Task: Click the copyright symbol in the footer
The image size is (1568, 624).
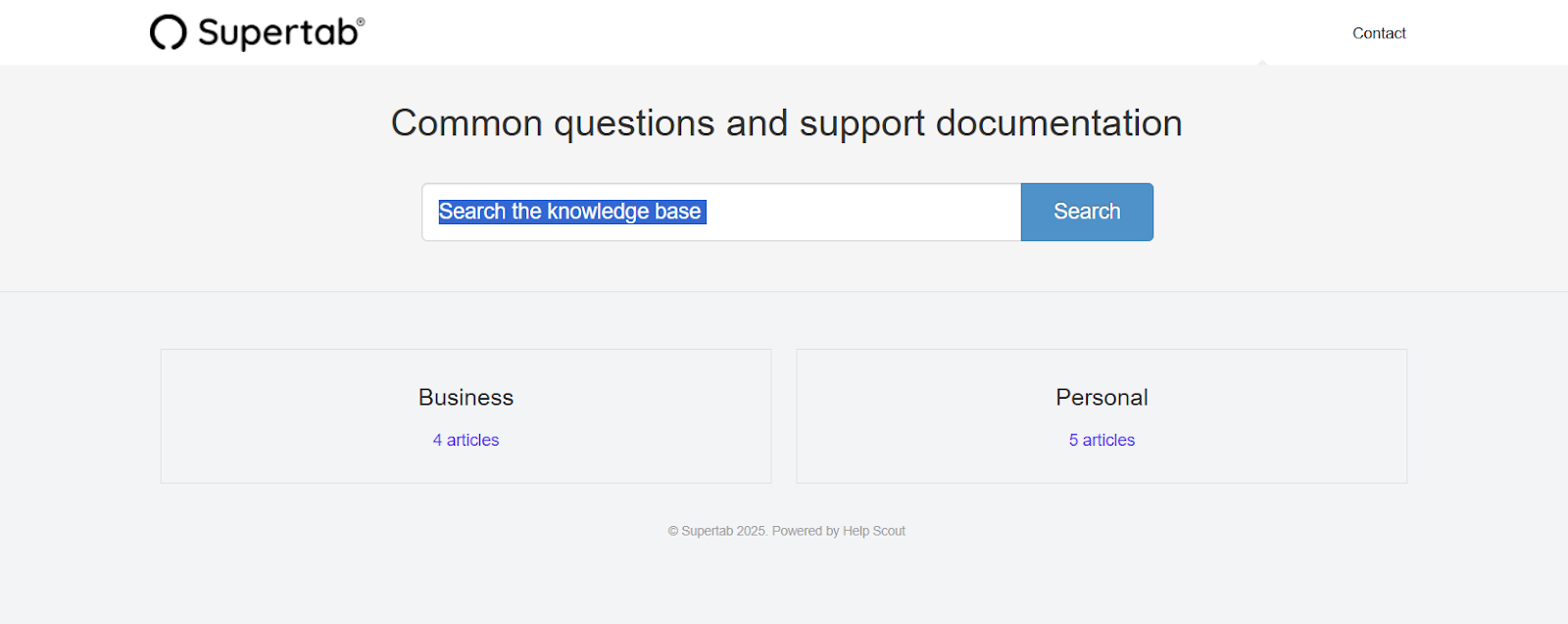Action: 673,531
